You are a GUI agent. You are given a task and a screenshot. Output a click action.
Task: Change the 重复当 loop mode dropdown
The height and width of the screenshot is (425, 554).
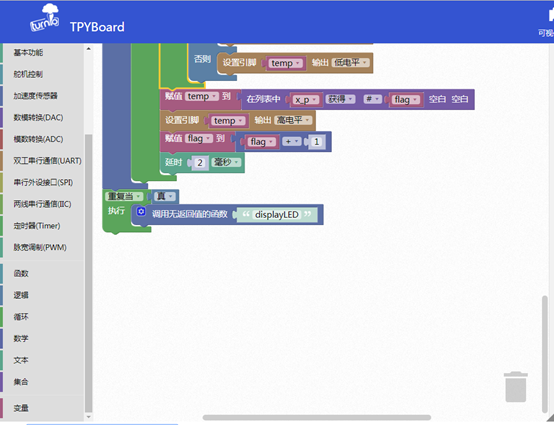tap(124, 196)
